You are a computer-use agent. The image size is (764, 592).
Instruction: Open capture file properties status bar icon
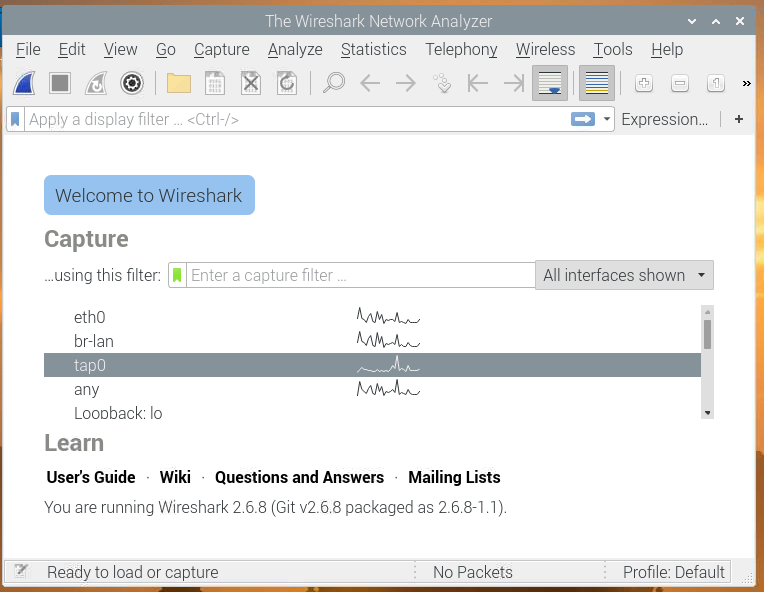click(21, 571)
